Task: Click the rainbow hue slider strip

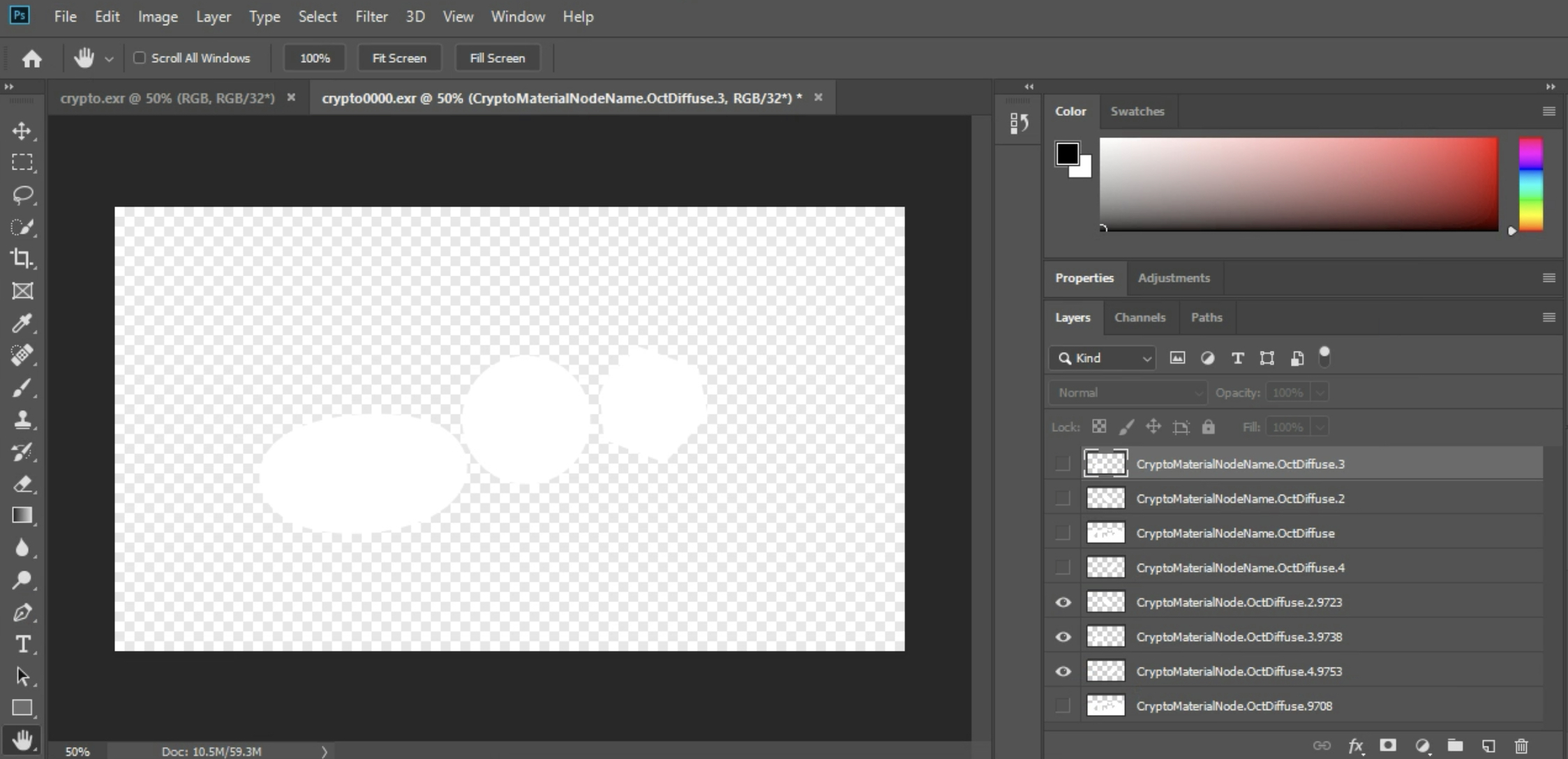Action: 1530,184
